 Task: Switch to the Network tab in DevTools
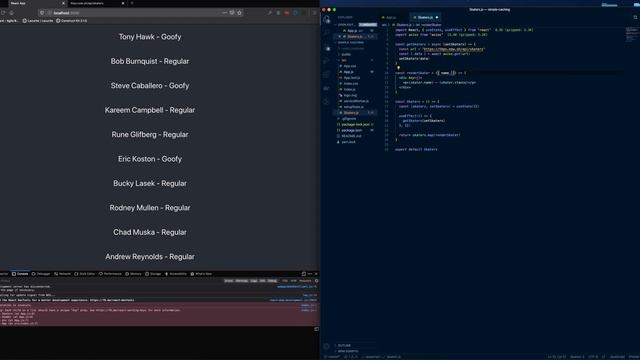click(62, 274)
